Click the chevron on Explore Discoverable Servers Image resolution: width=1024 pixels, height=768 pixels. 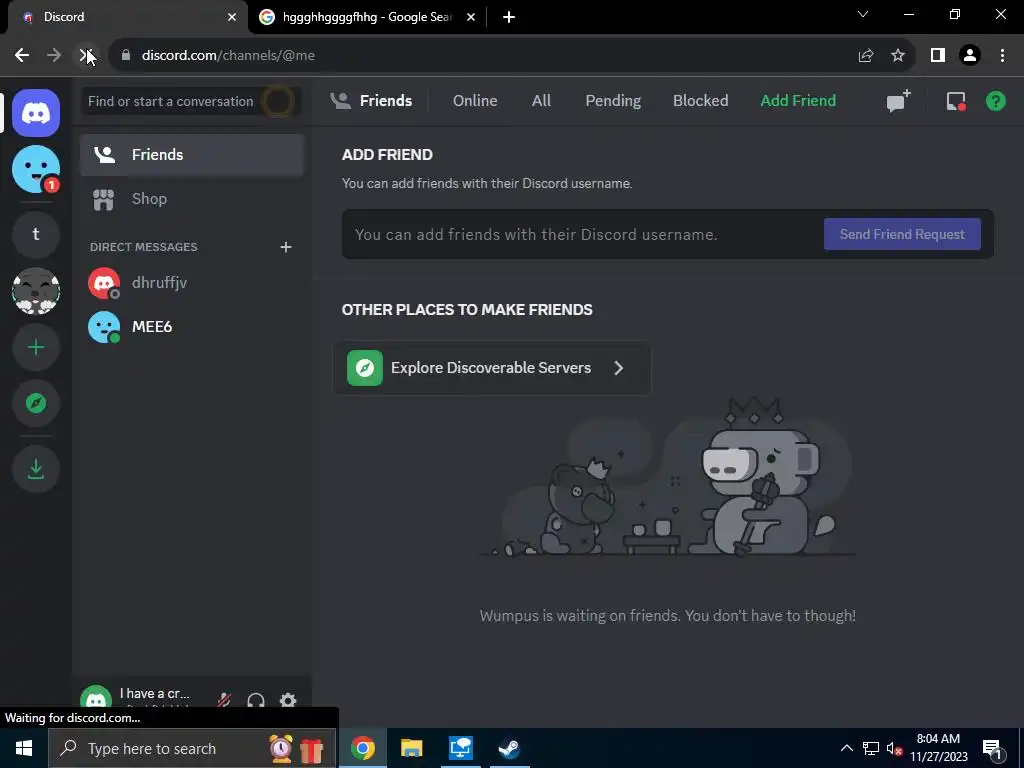pyautogui.click(x=618, y=368)
